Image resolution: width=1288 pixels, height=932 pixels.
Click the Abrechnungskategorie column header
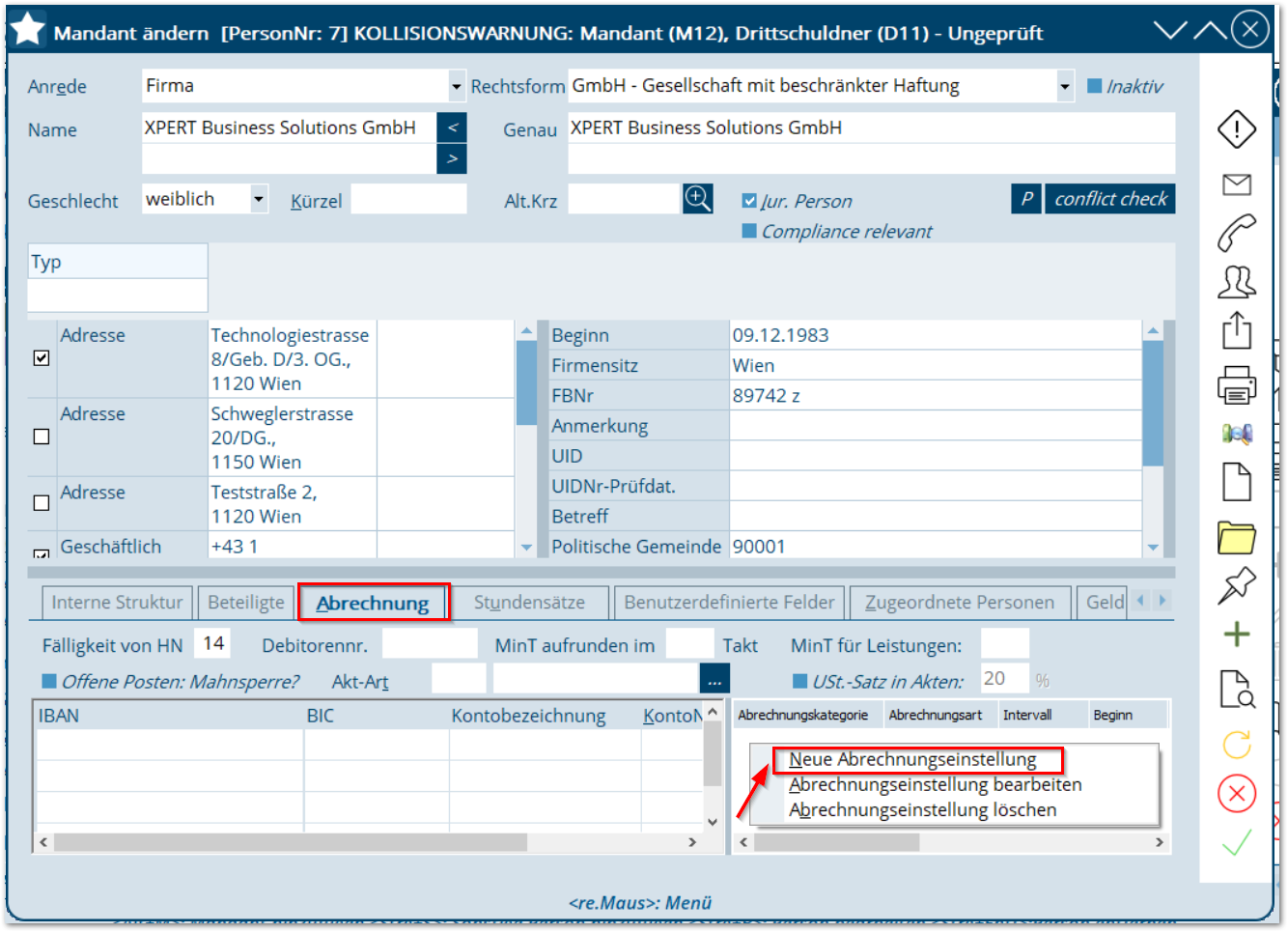coord(808,716)
